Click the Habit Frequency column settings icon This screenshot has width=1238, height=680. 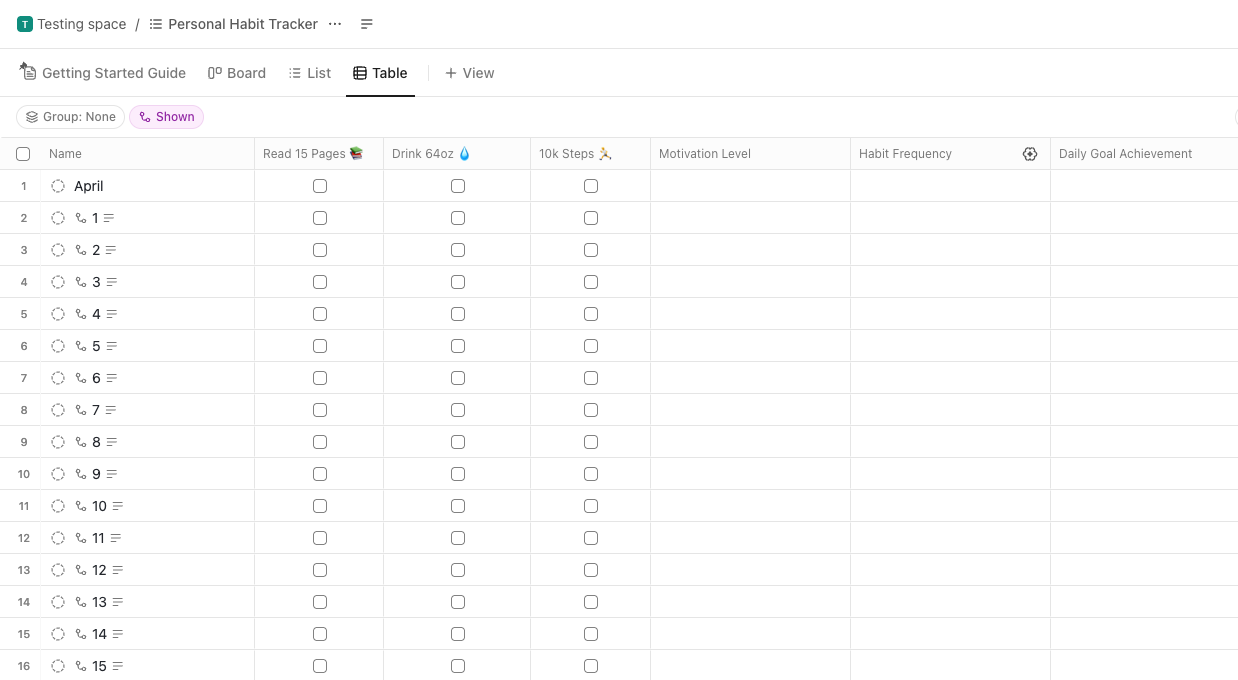[1030, 154]
